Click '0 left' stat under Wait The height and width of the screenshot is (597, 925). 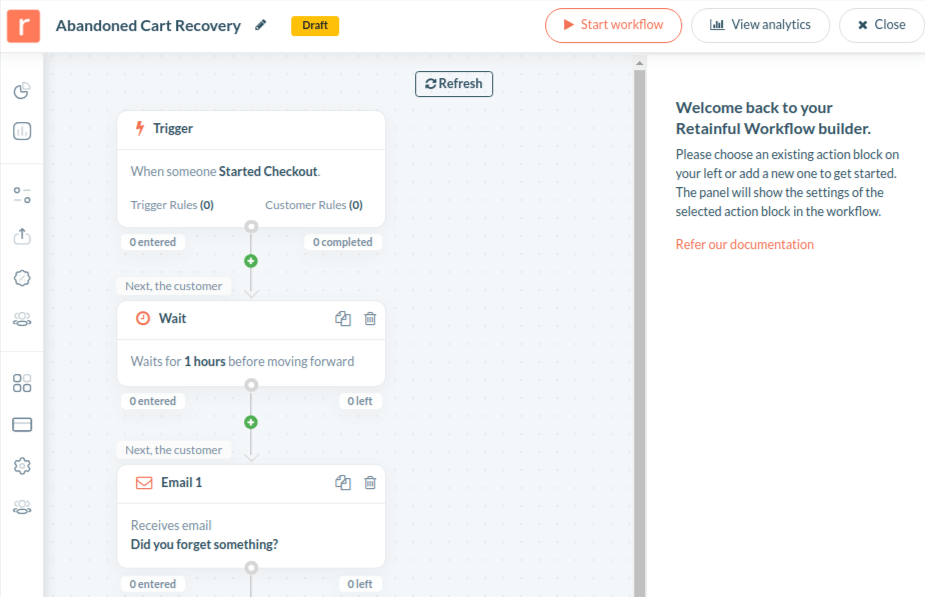click(360, 401)
